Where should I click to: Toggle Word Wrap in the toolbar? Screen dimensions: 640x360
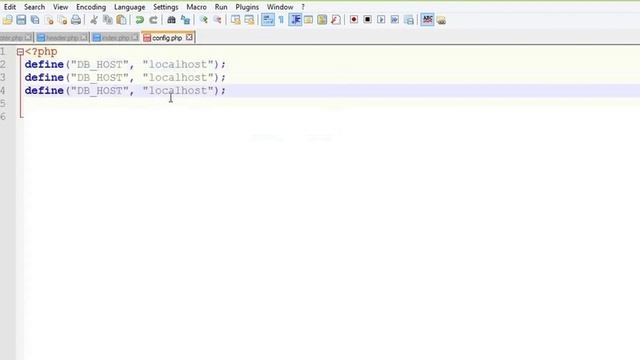[x=268, y=20]
